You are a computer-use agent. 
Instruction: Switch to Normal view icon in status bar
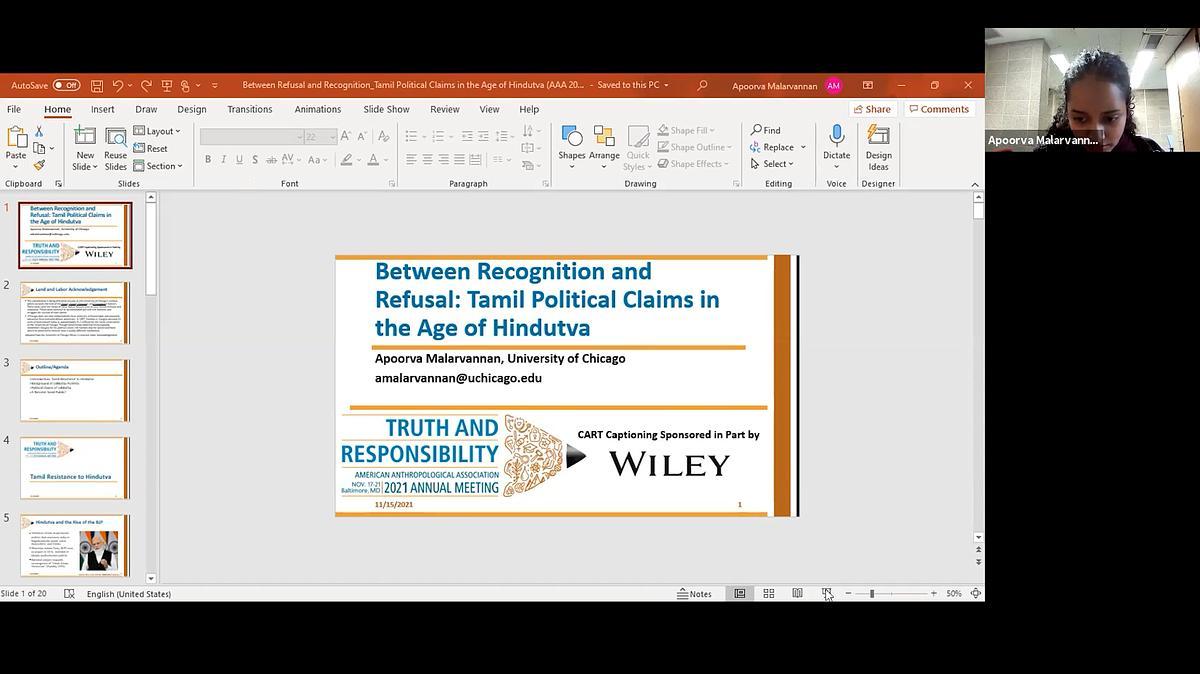coord(740,594)
